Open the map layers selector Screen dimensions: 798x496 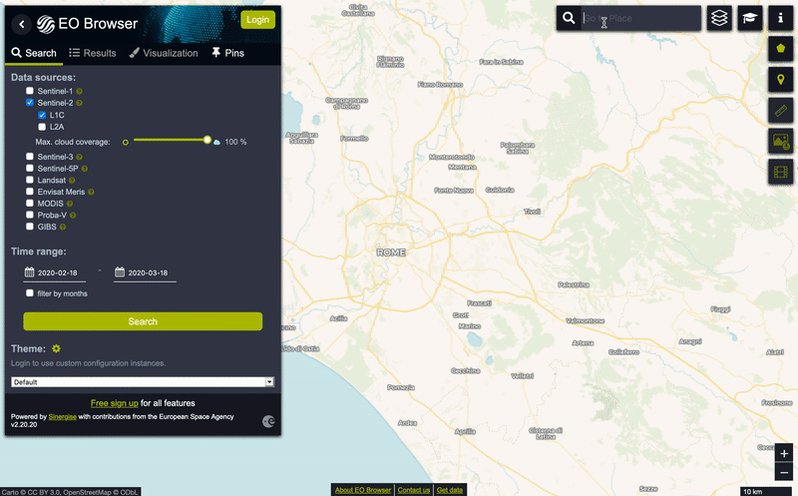(x=719, y=18)
